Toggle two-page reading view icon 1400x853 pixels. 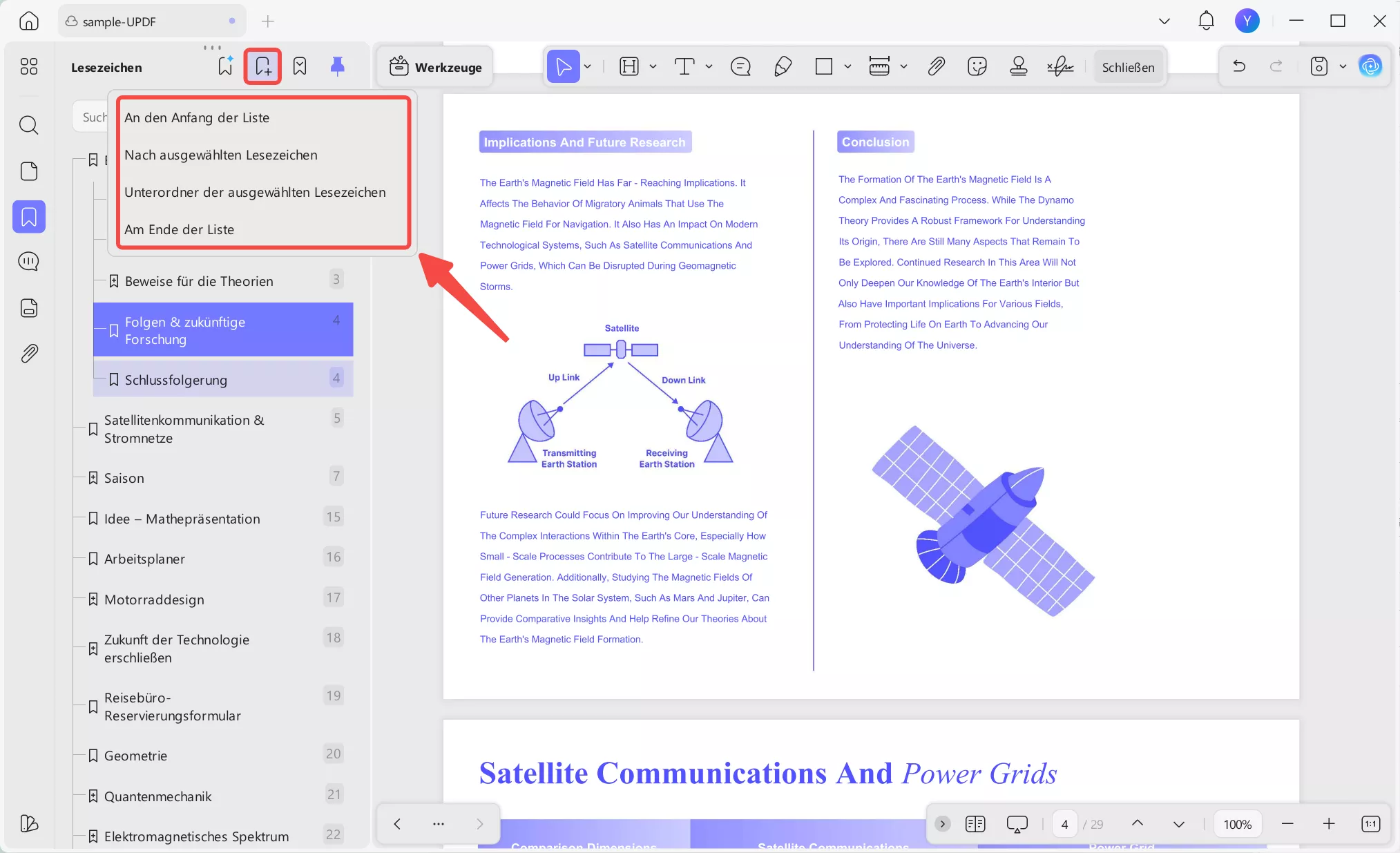click(x=975, y=823)
